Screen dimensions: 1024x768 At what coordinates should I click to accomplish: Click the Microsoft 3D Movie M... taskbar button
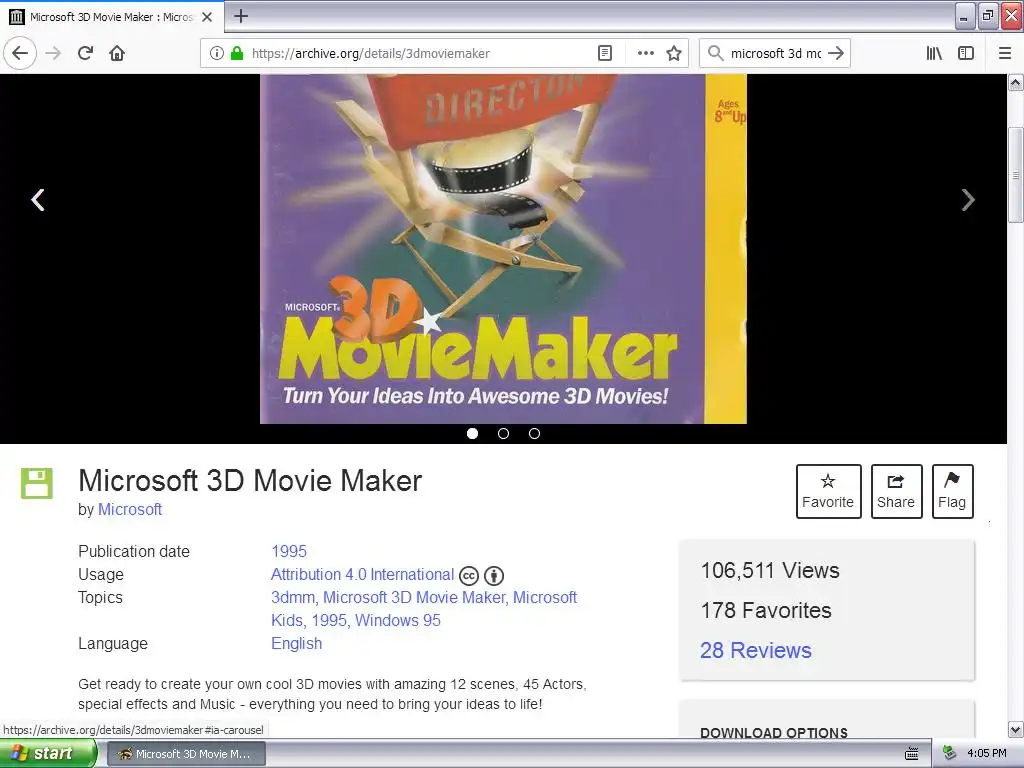coord(186,754)
